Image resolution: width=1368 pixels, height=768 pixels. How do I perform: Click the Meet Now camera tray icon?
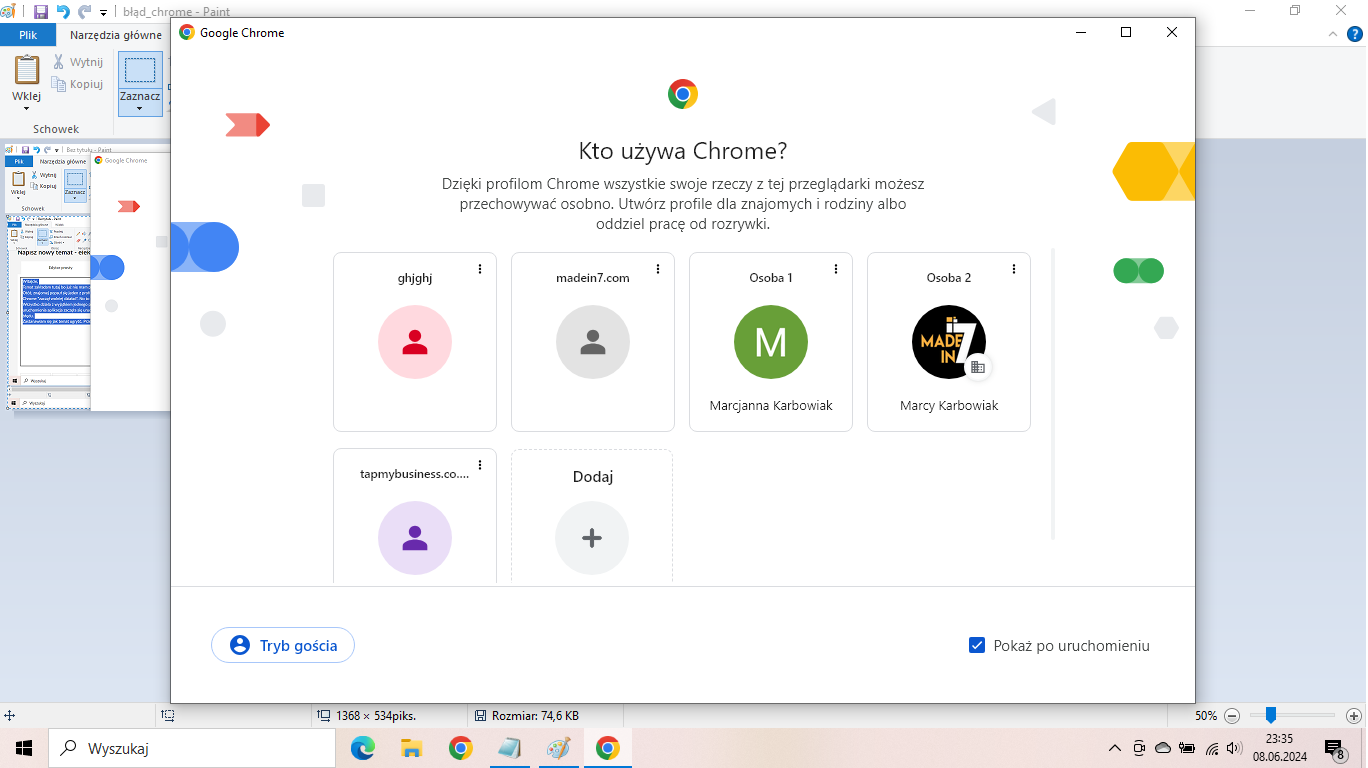(x=1139, y=748)
